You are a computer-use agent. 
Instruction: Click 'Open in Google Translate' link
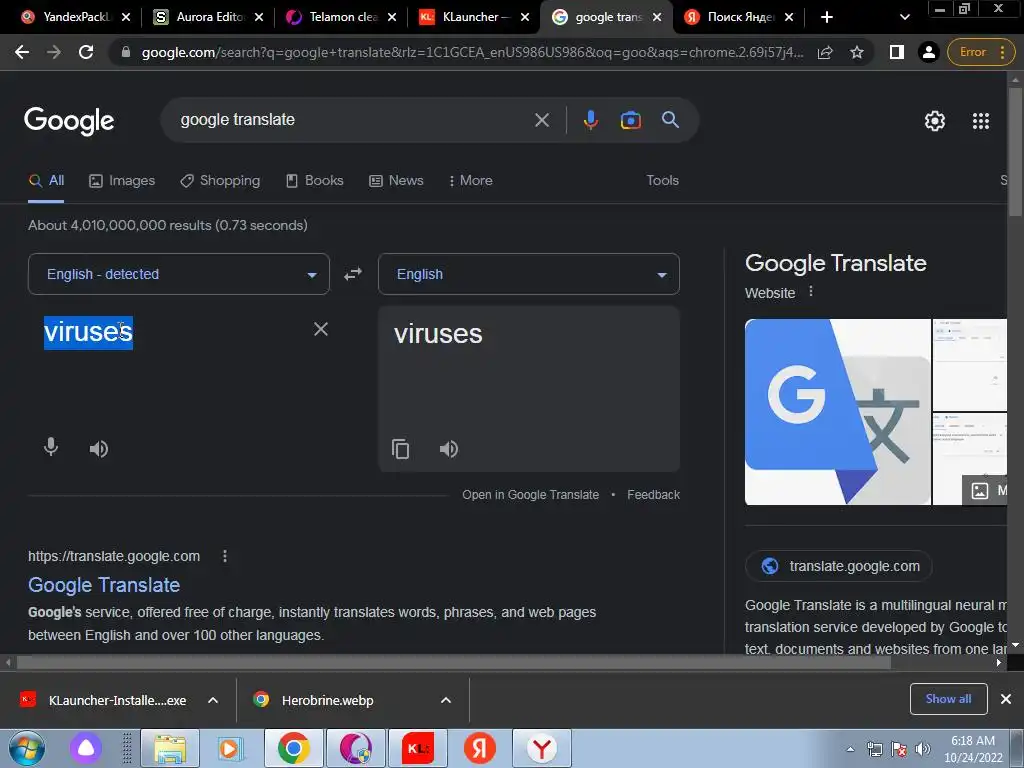(x=530, y=495)
